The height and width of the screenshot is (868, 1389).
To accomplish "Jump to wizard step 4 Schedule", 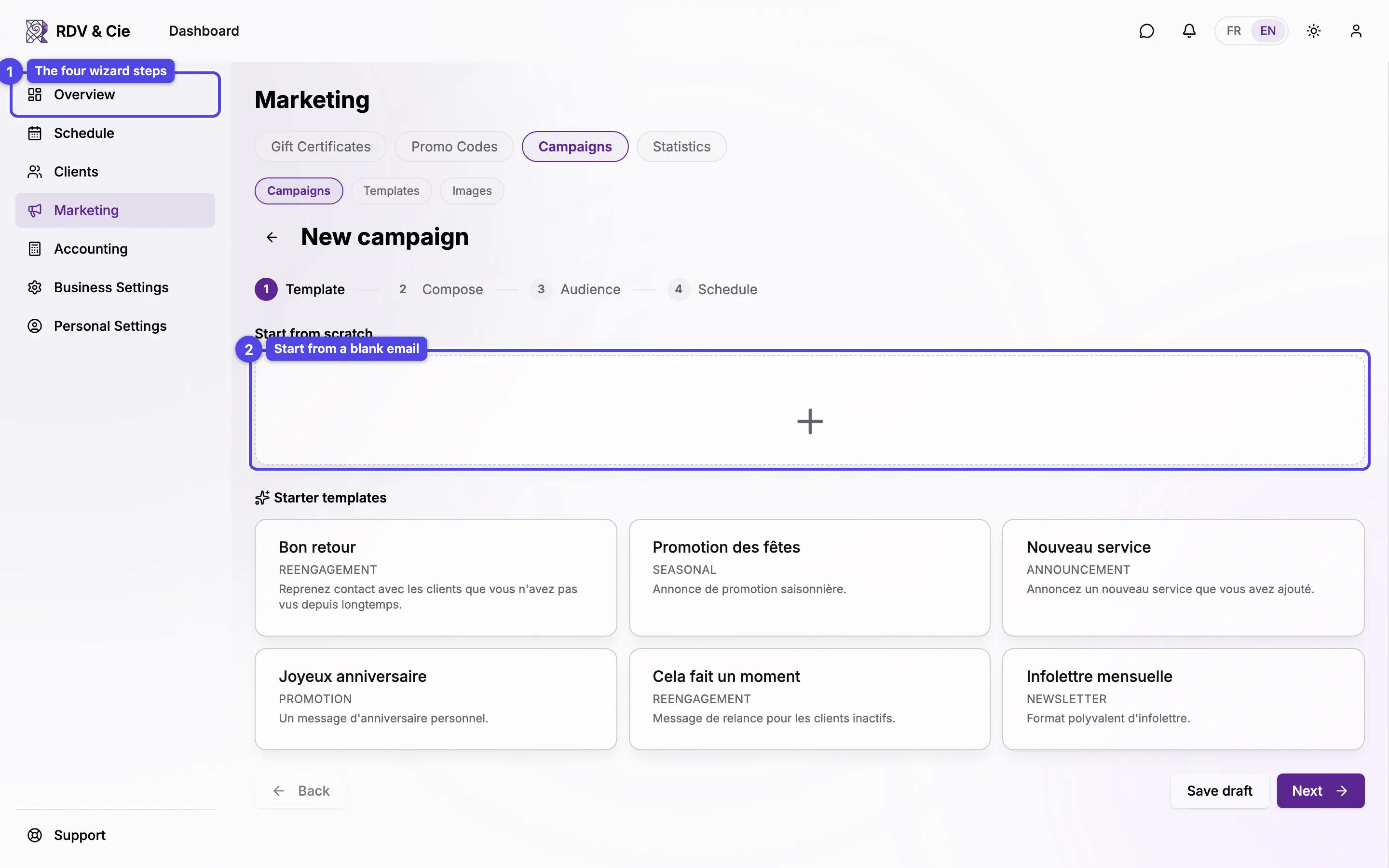I will [x=712, y=289].
